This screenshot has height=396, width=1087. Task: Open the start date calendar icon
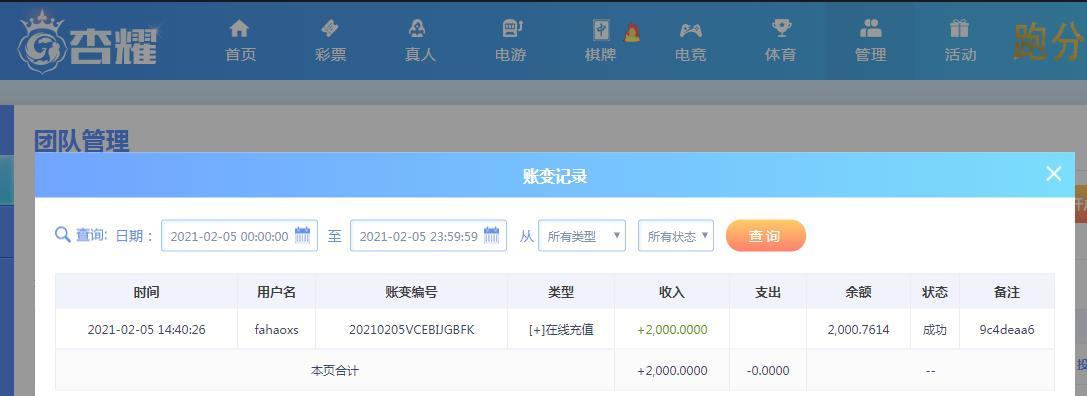[302, 235]
